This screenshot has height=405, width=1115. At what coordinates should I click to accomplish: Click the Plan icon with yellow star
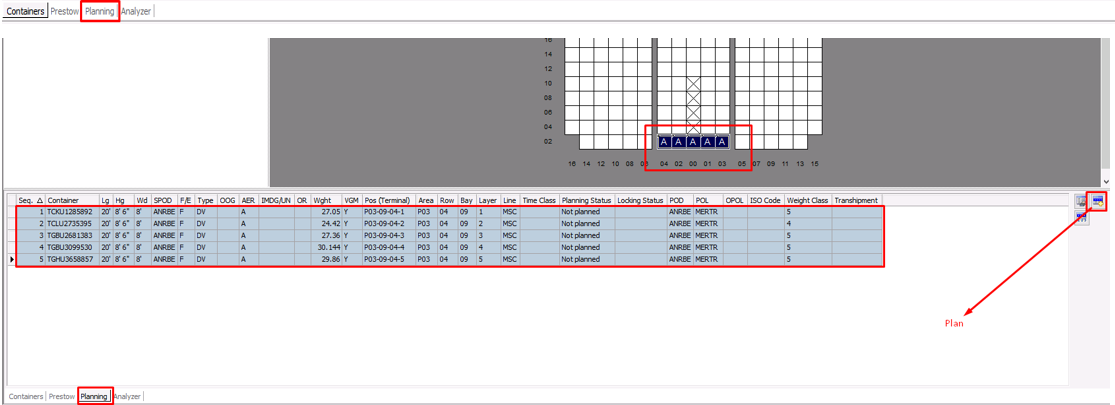coord(1098,200)
